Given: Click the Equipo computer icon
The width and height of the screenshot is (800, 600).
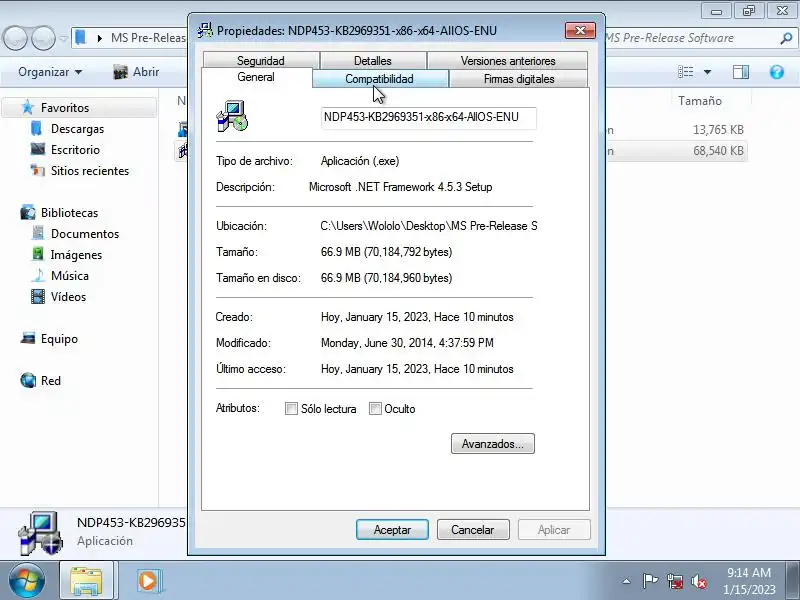Looking at the screenshot, I should pyautogui.click(x=28, y=339).
